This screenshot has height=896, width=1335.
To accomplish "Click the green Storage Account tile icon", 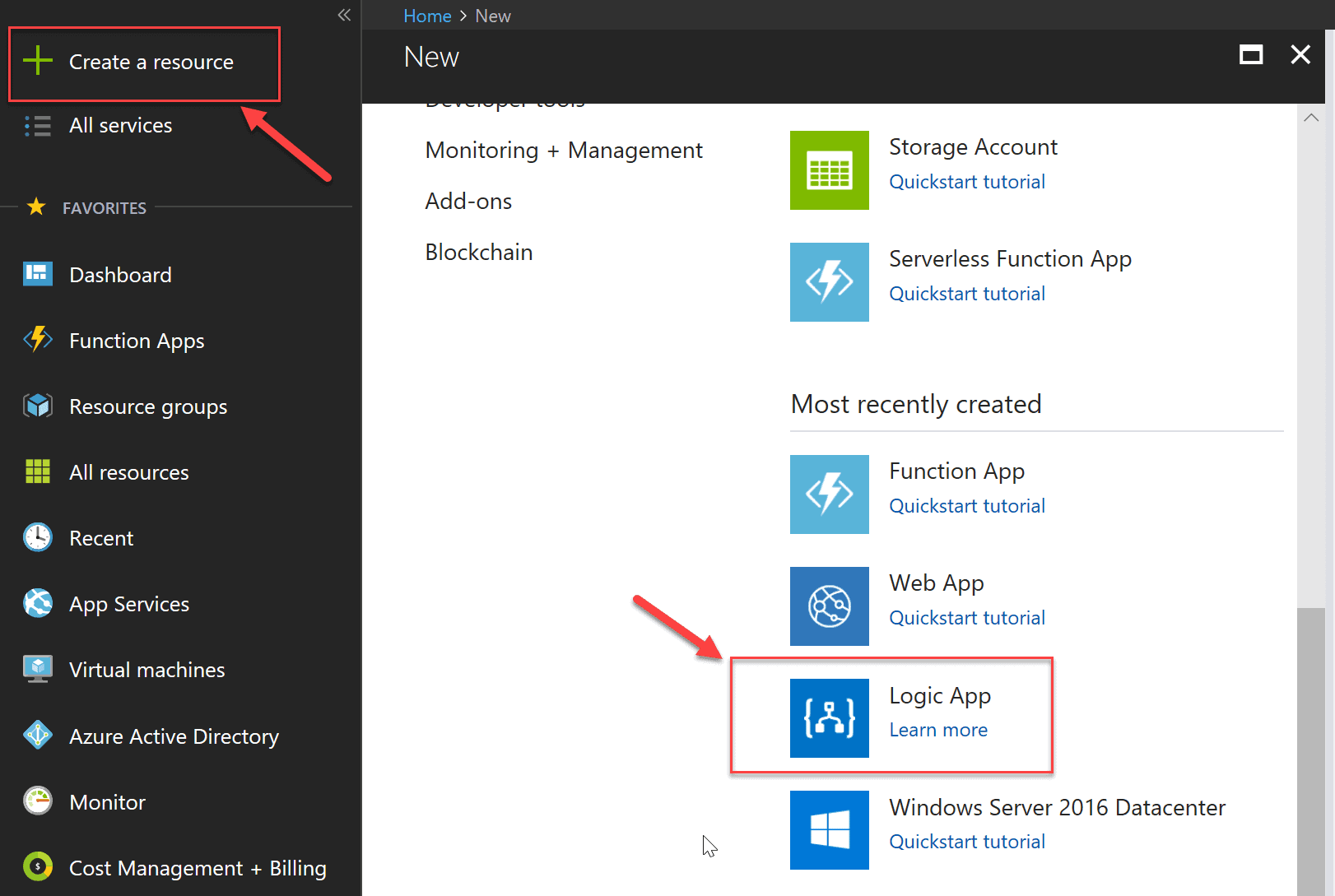I will pos(830,170).
